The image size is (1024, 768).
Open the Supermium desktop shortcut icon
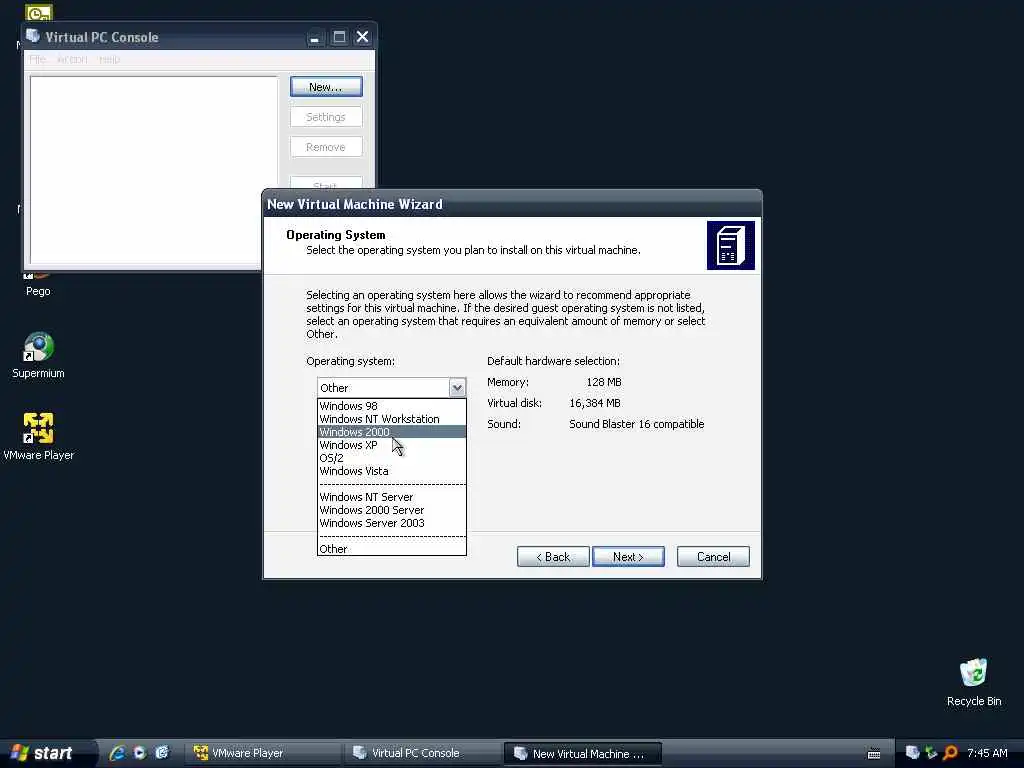tap(38, 347)
